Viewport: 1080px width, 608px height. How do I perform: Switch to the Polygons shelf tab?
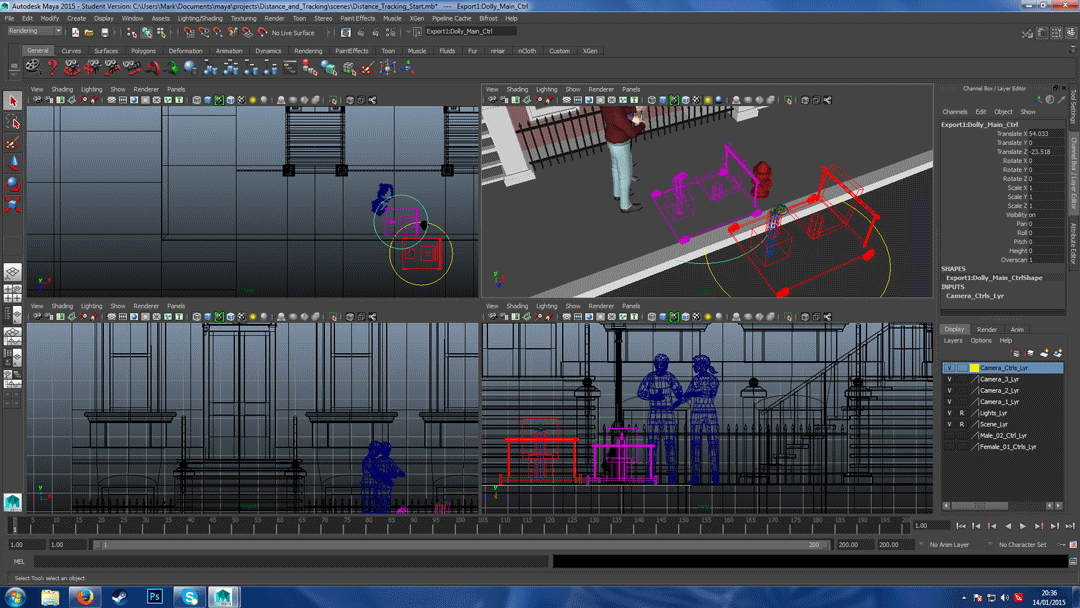pyautogui.click(x=143, y=50)
